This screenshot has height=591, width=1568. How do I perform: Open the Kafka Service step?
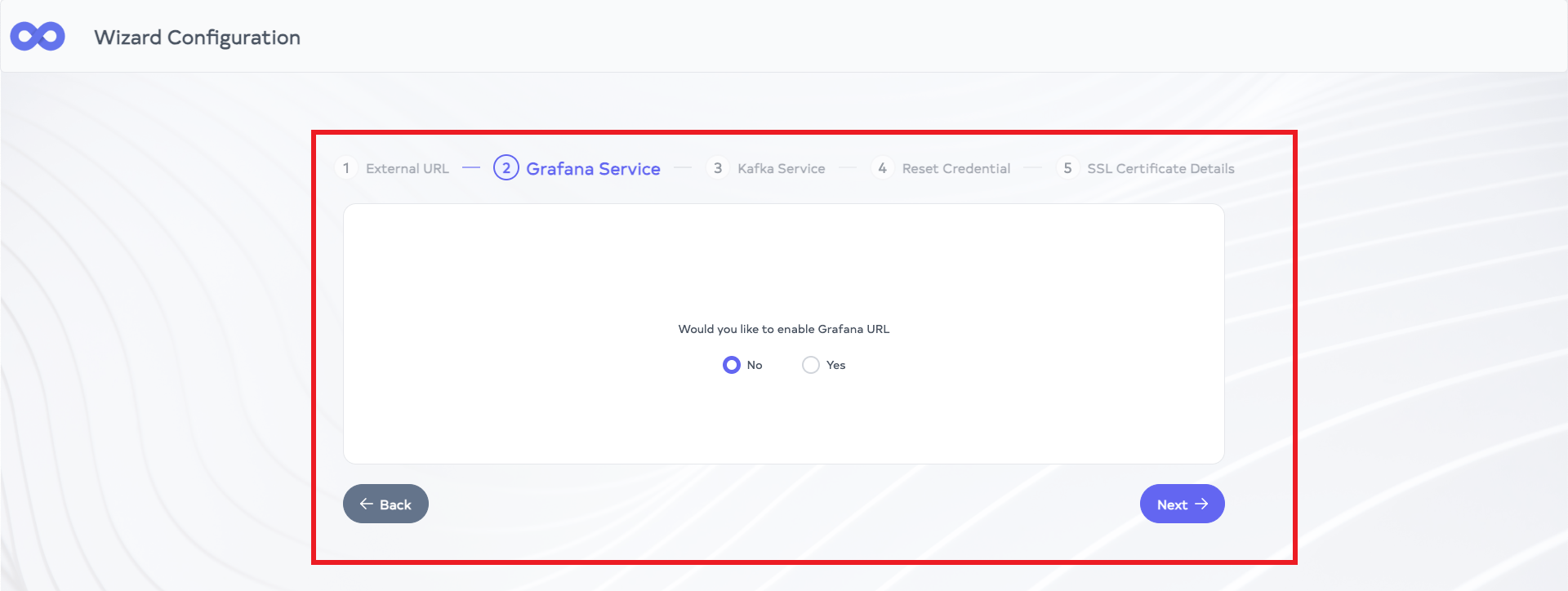pos(781,169)
